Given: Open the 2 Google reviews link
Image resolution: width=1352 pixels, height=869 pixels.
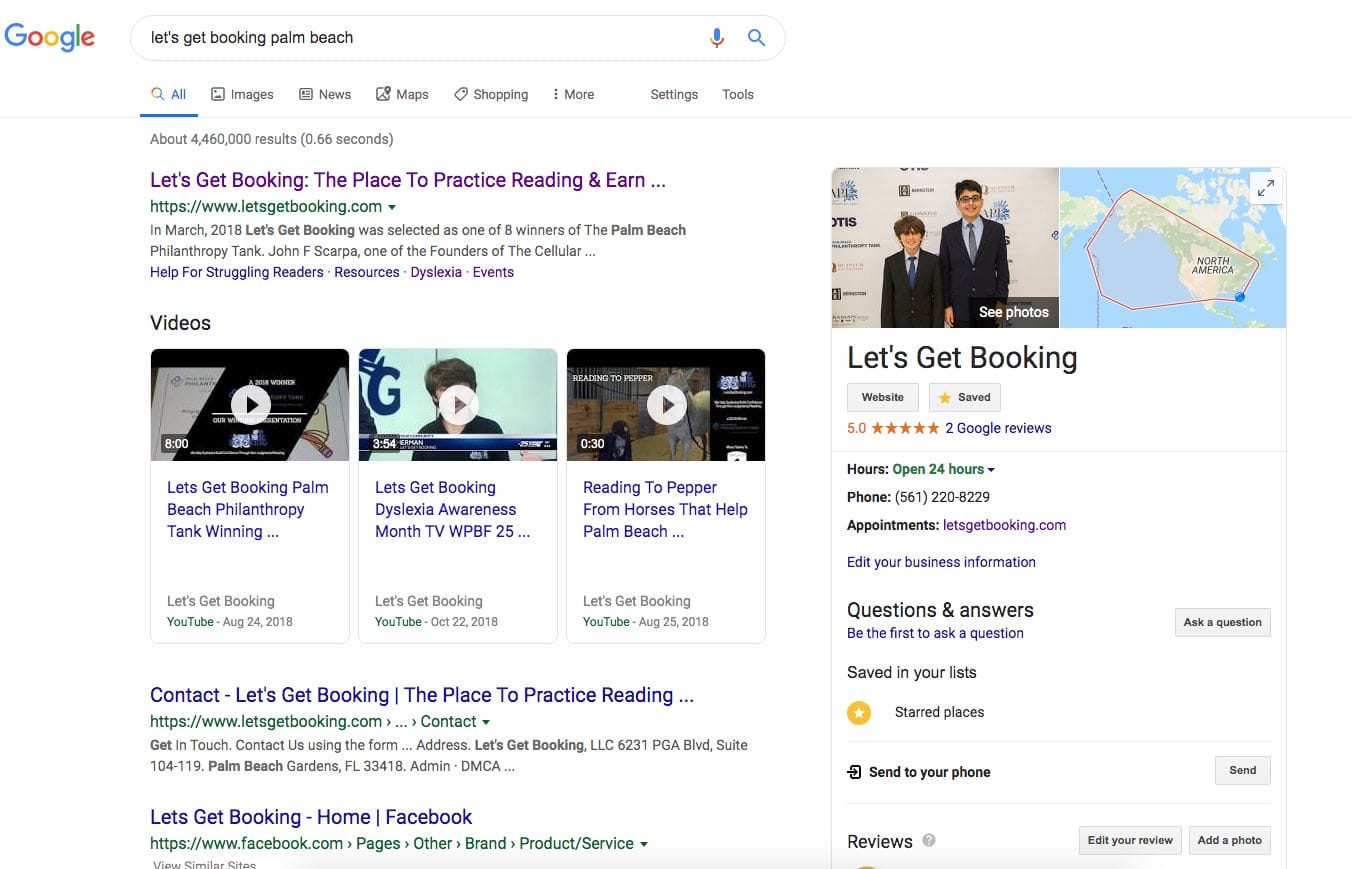Looking at the screenshot, I should pyautogui.click(x=998, y=428).
